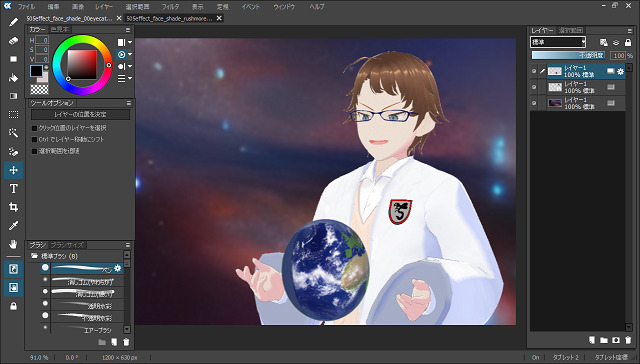
Task: Select the rectangular Selection tool
Action: pyautogui.click(x=13, y=115)
